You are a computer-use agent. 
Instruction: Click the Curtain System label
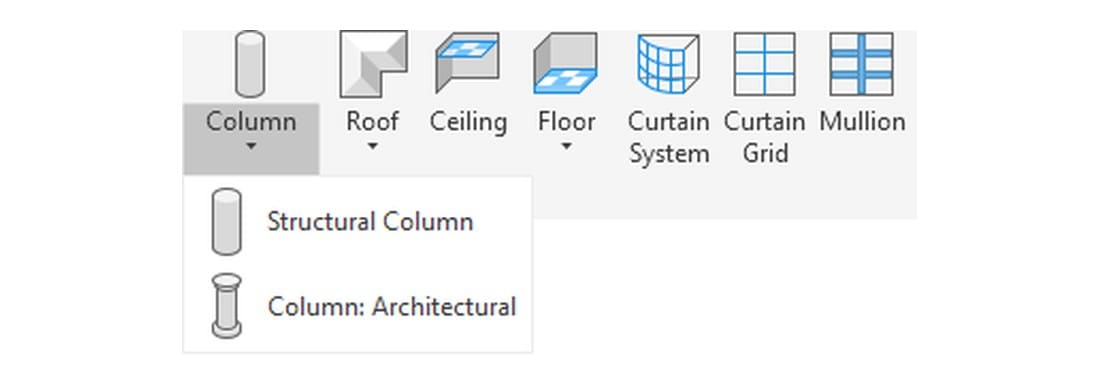coord(668,138)
